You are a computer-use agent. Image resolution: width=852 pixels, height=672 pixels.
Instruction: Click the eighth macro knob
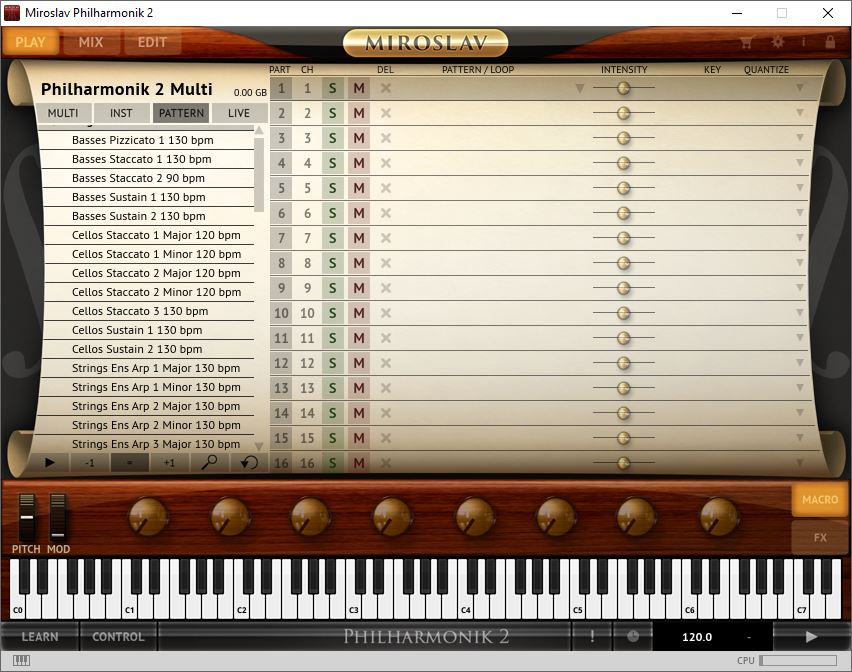coord(718,517)
